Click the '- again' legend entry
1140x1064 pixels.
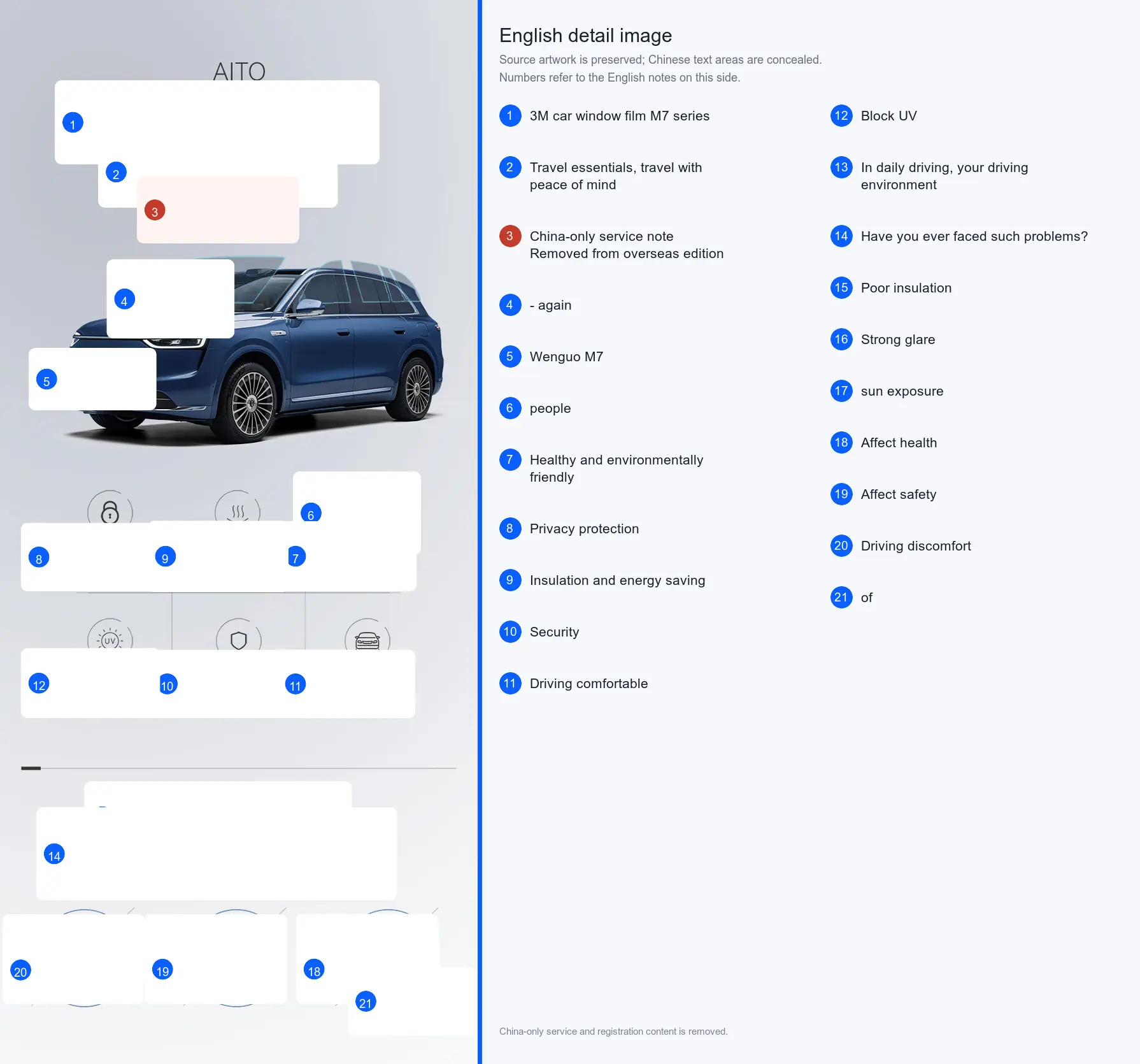click(x=550, y=305)
